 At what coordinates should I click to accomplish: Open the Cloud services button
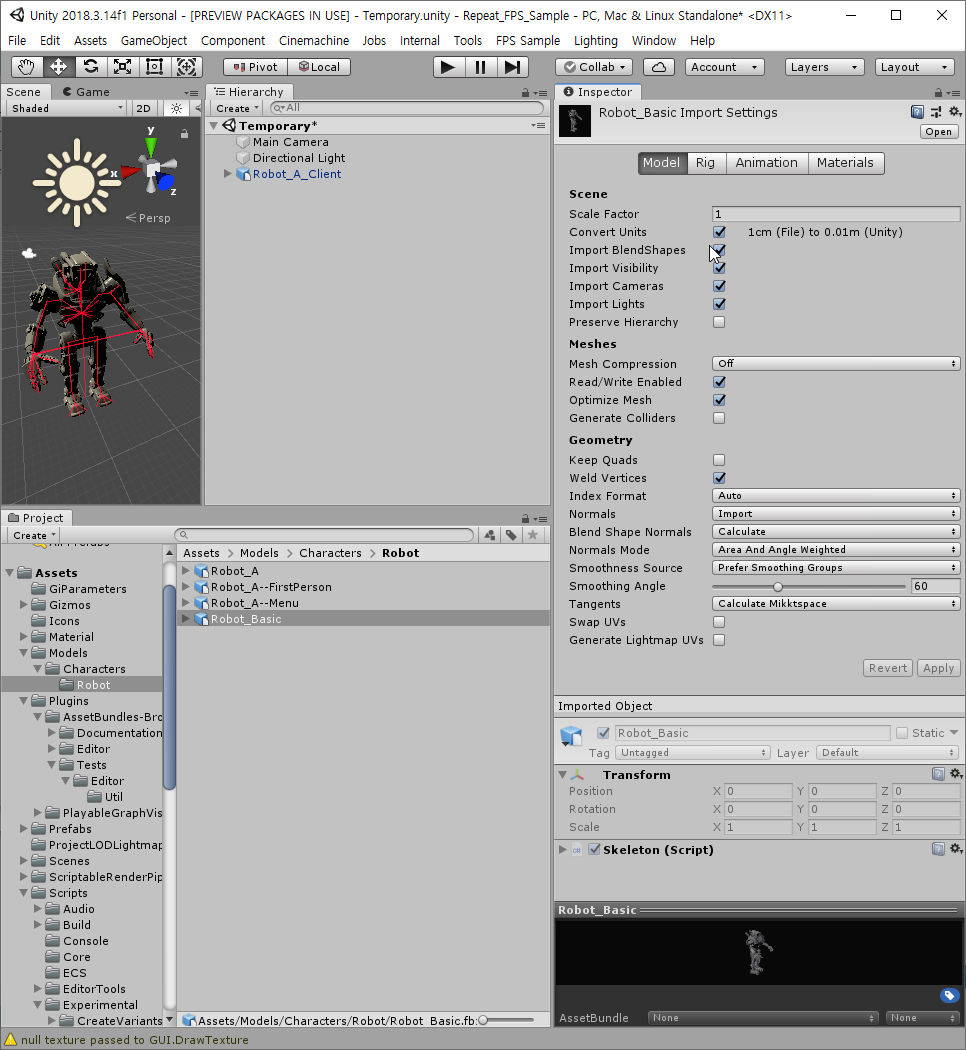(x=659, y=67)
